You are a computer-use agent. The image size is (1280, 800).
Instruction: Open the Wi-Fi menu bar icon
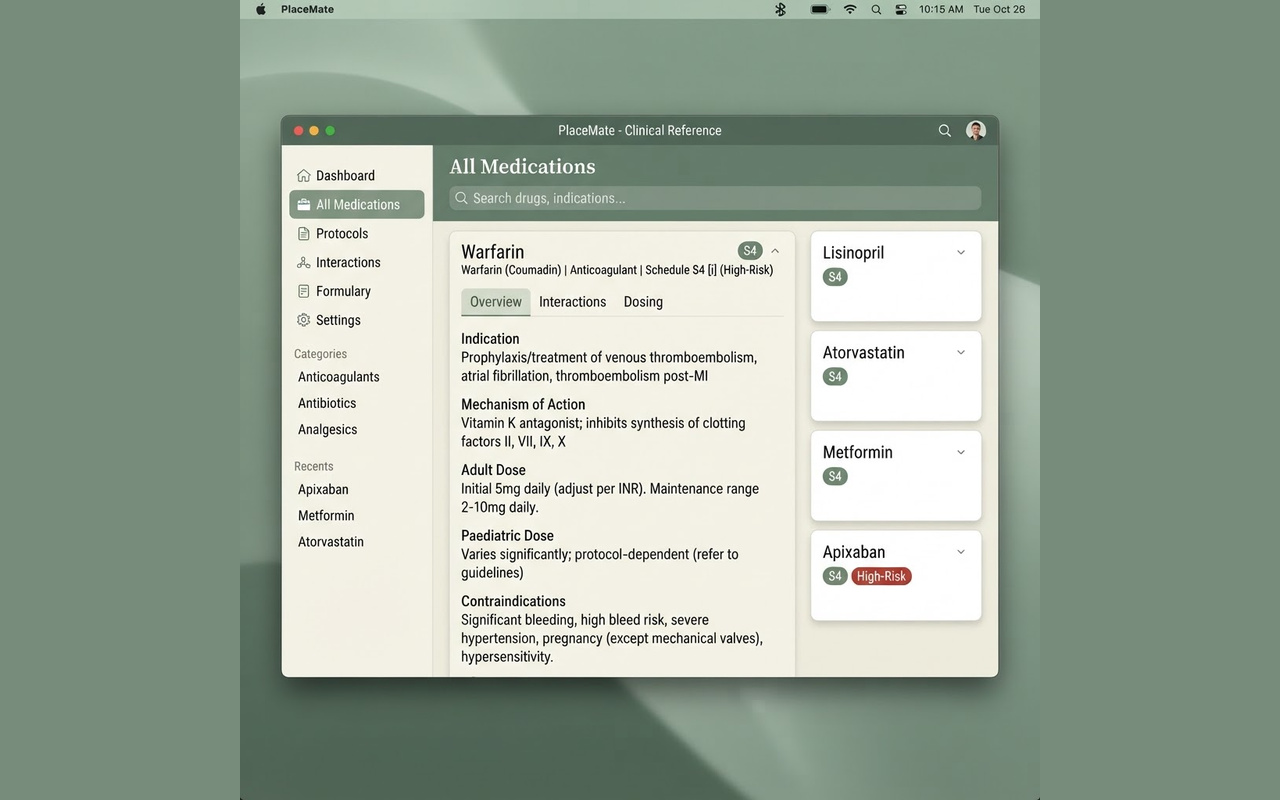[x=850, y=9]
